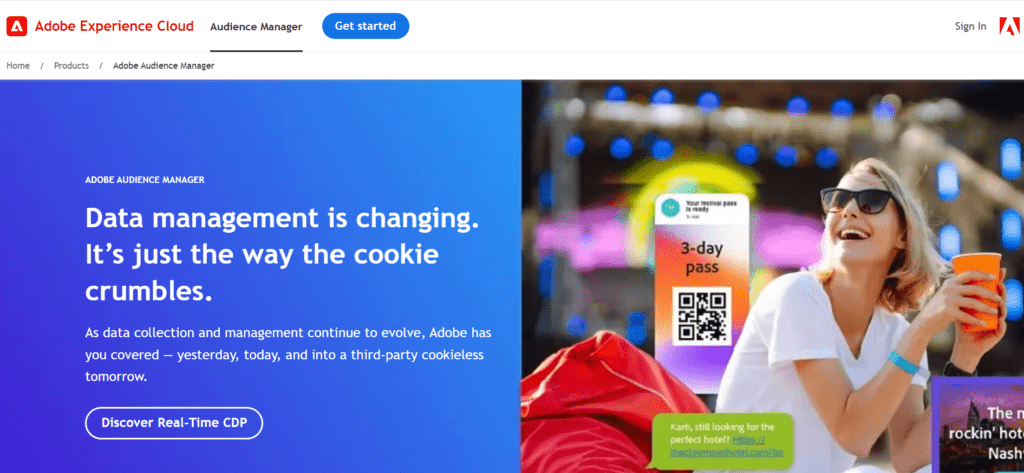
Task: Open the Audience Manager tab
Action: pos(256,27)
